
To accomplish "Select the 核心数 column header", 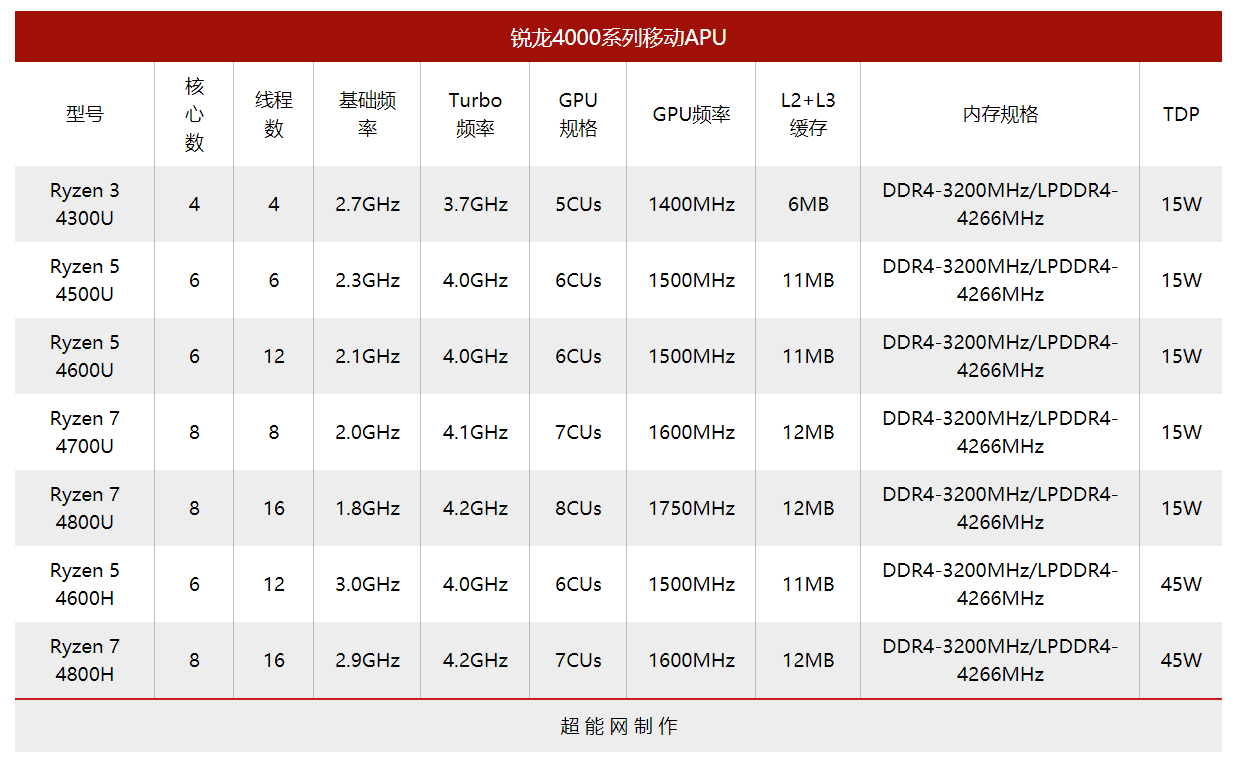I will click(194, 114).
